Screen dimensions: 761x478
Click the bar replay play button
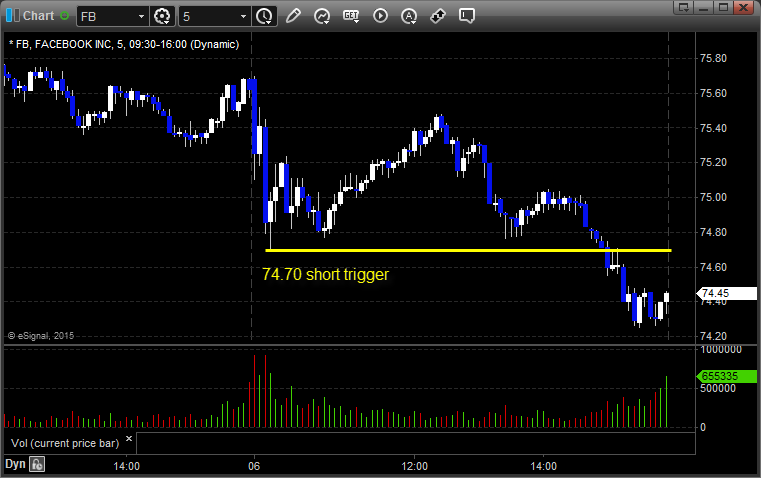380,16
